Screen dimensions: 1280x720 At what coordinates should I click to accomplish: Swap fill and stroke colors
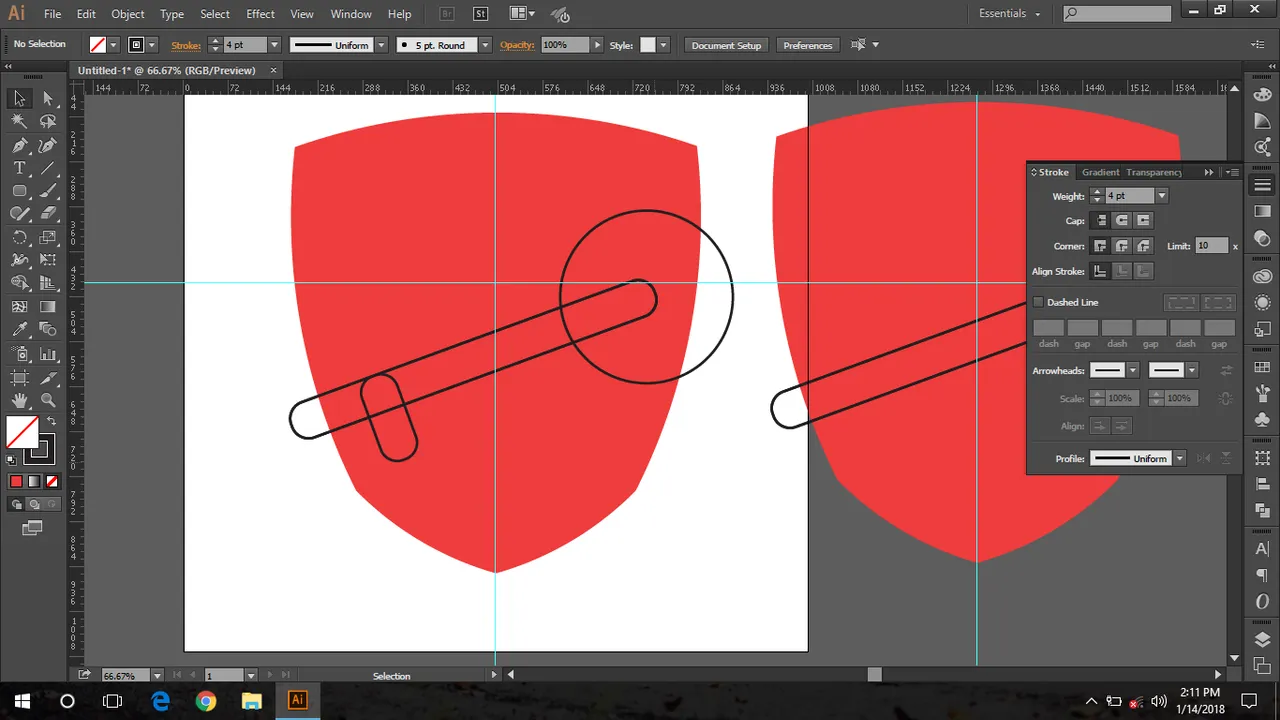coord(51,421)
